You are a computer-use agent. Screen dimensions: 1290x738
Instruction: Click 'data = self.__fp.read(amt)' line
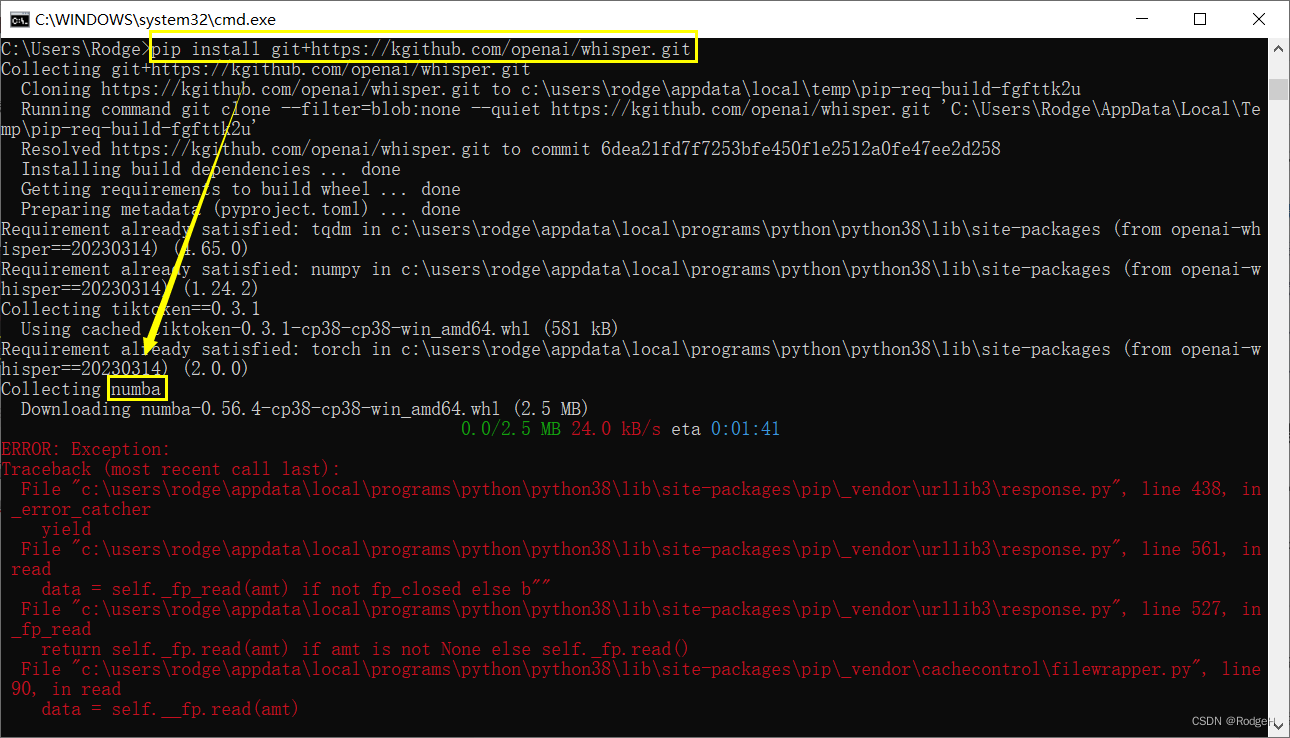(170, 709)
